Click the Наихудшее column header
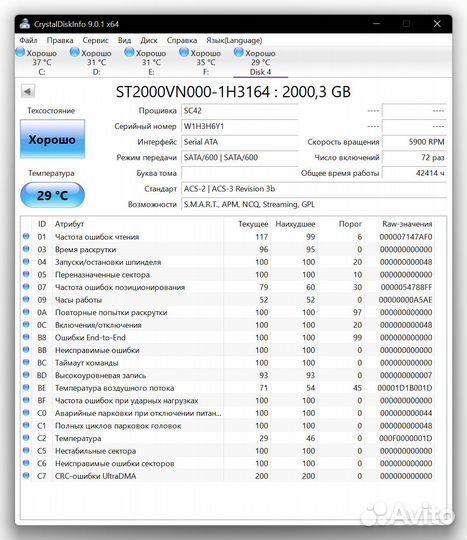 295,224
